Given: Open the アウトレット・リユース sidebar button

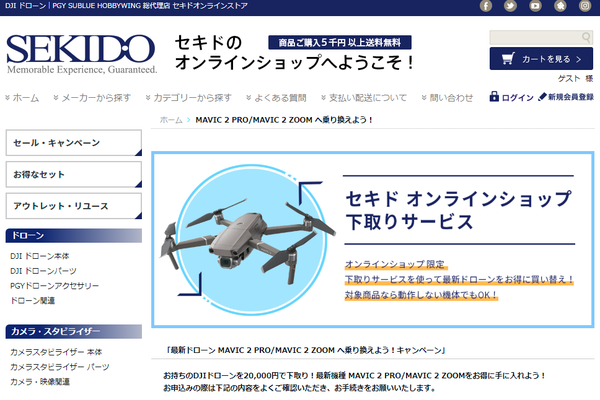Looking at the screenshot, I should tap(73, 206).
